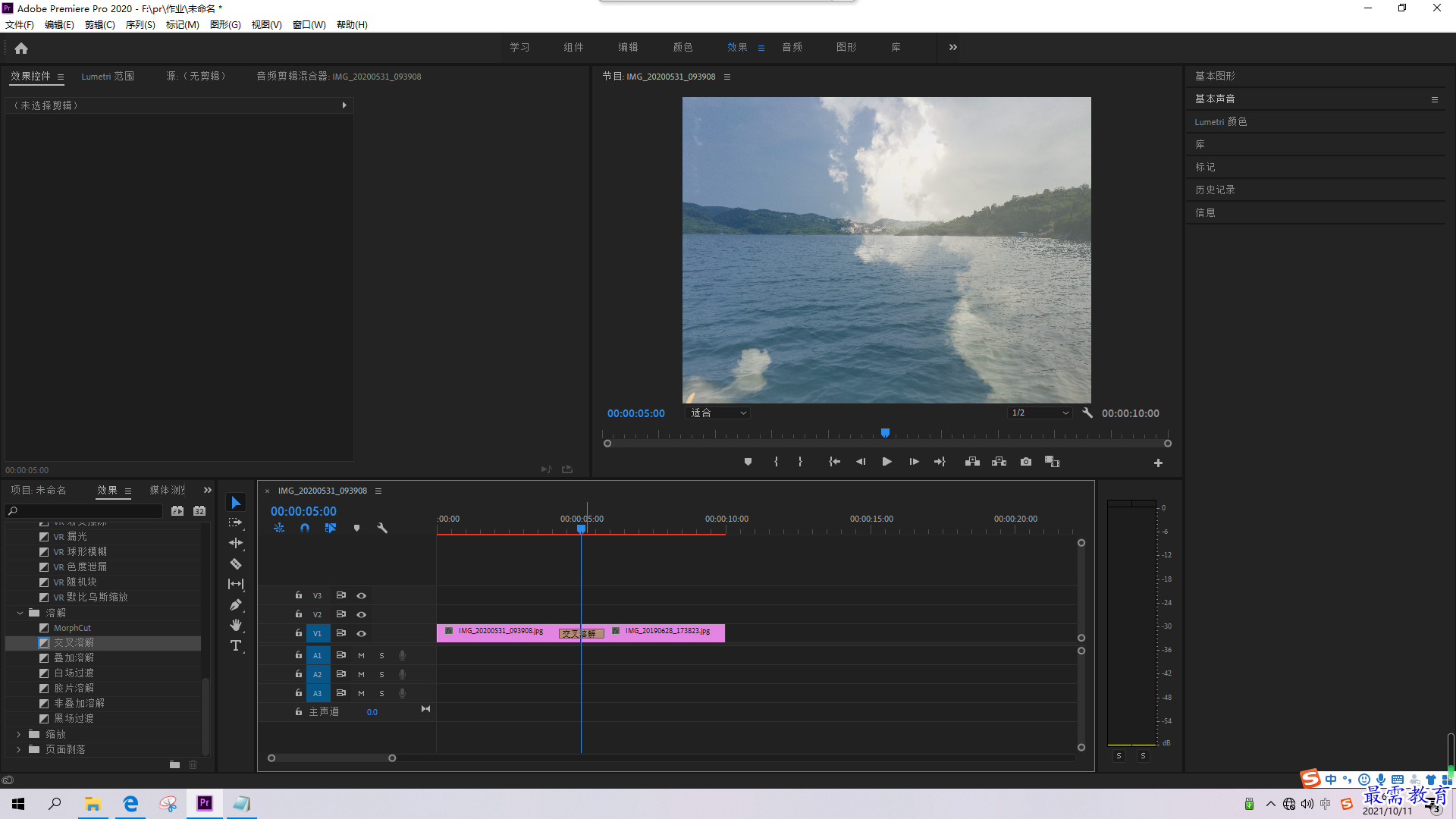1456x819 pixels.
Task: Open Lumetri 范围 tab
Action: pyautogui.click(x=108, y=77)
